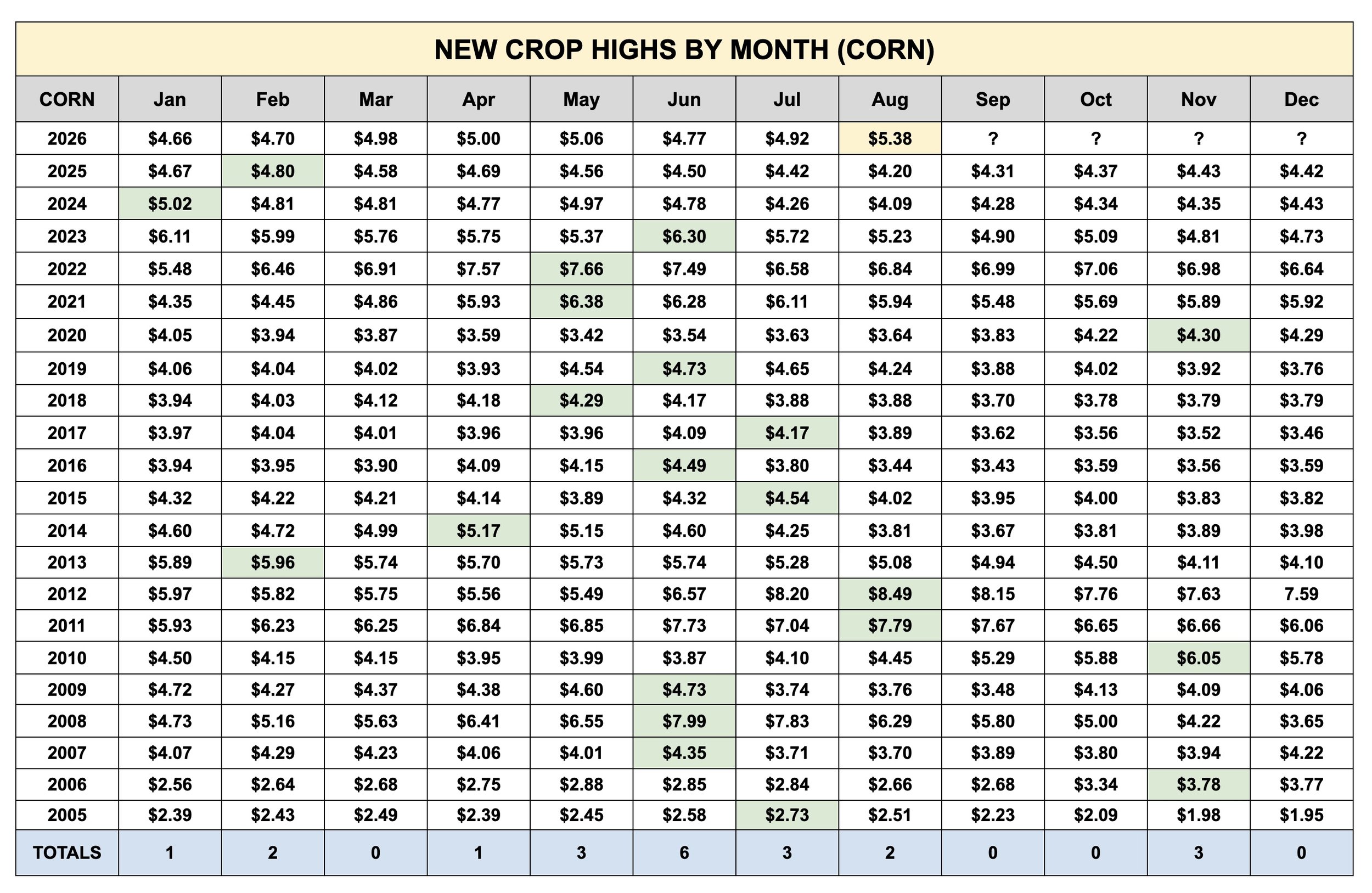Select the 2020 row year label
This screenshot has width=1372, height=893.
[x=67, y=335]
